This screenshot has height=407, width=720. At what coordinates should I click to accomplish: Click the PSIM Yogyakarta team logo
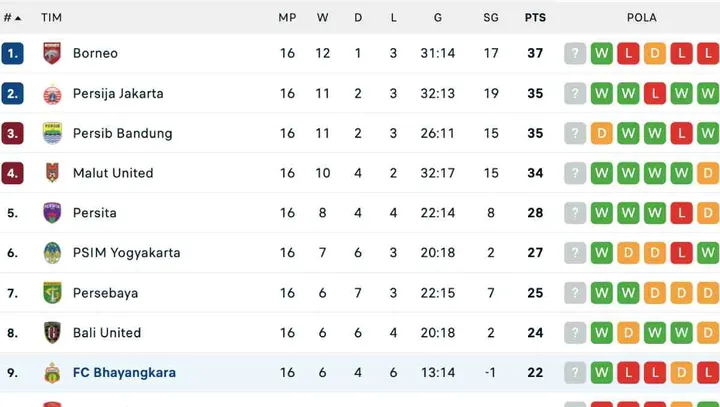52,253
